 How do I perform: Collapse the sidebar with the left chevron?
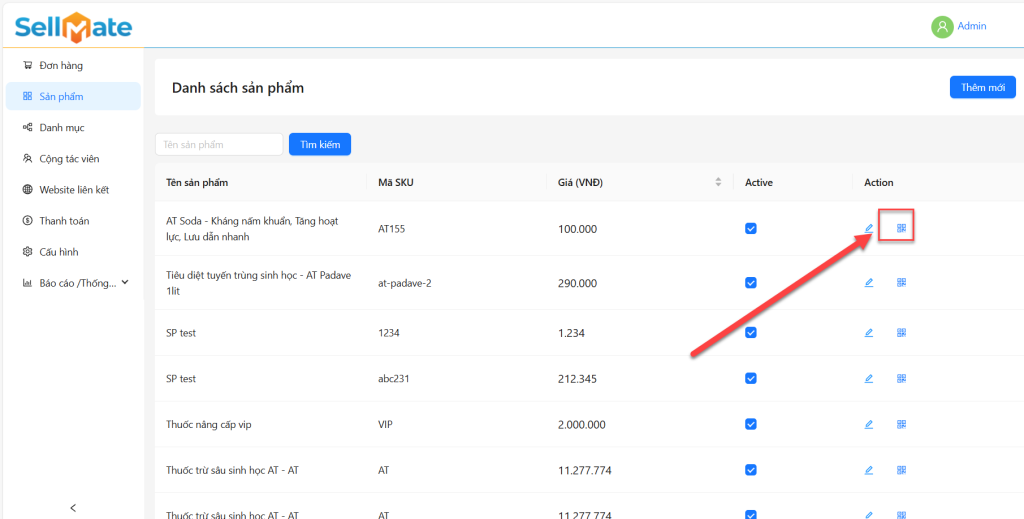pos(73,508)
